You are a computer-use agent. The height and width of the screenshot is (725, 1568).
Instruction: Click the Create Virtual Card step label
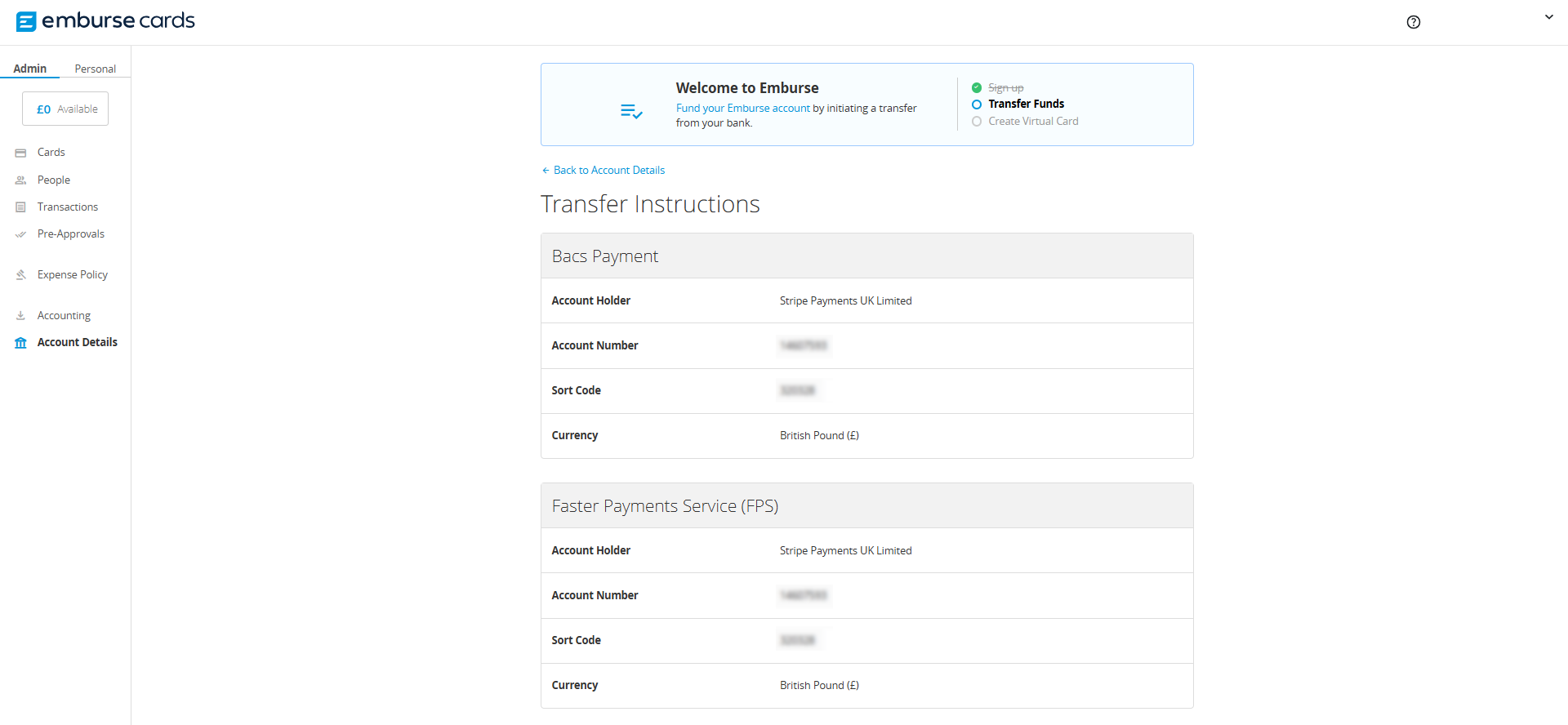click(x=1033, y=121)
